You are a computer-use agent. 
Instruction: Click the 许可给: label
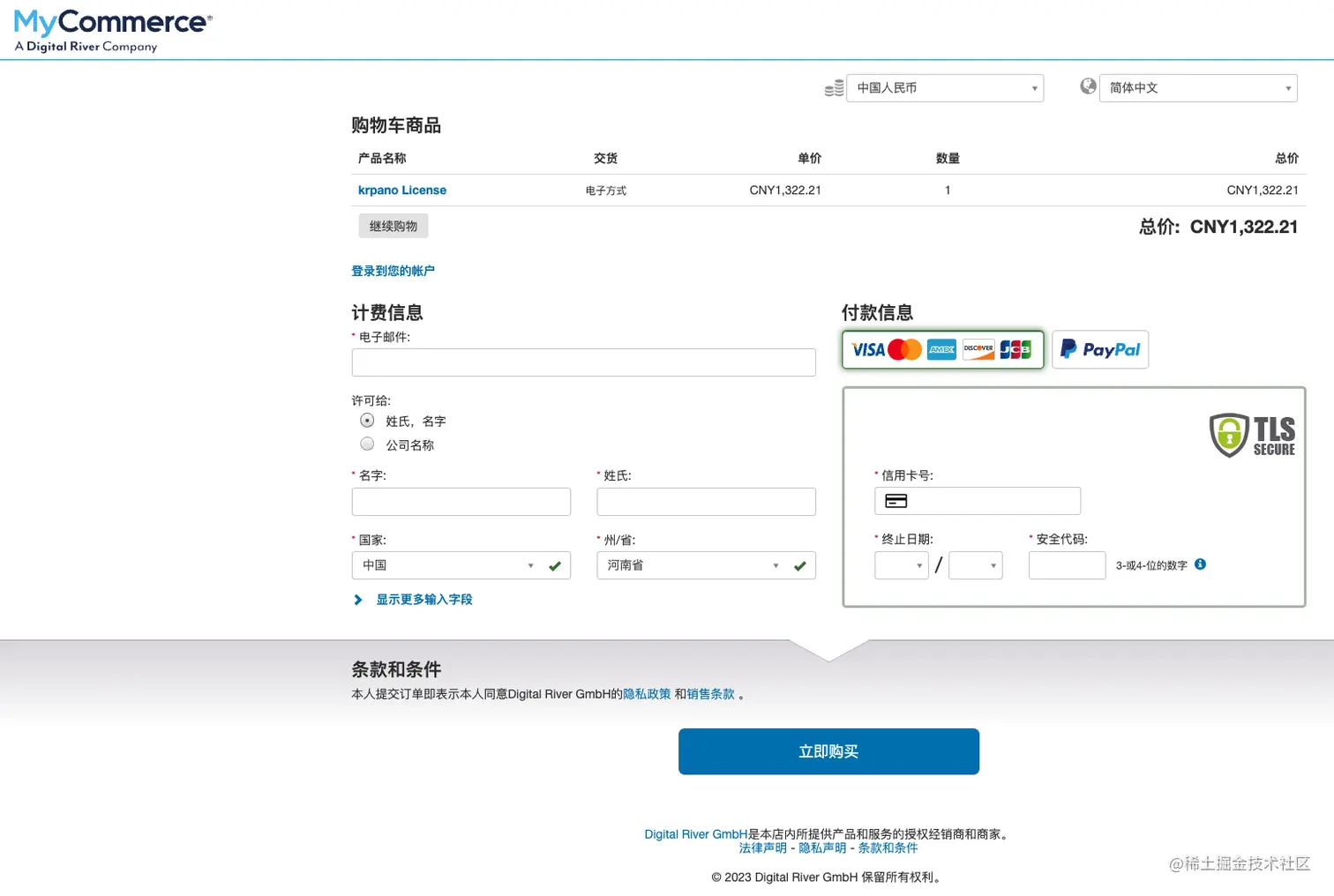(x=371, y=400)
